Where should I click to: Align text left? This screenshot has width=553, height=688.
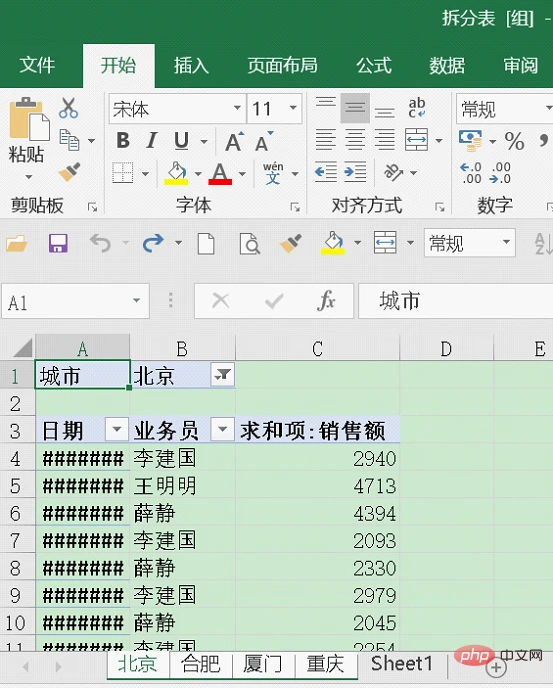tap(326, 140)
